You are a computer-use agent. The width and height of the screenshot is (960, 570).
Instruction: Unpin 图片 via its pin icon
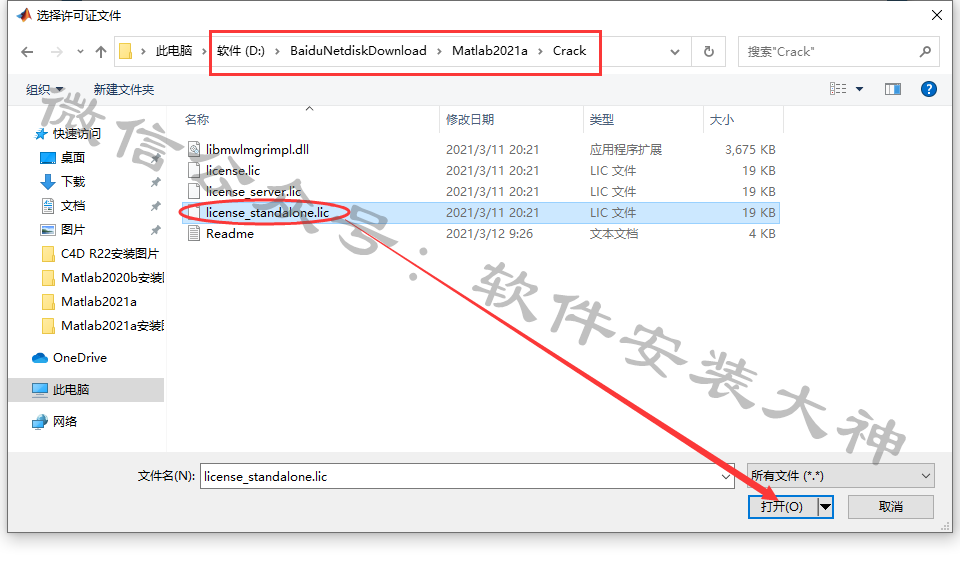click(156, 230)
